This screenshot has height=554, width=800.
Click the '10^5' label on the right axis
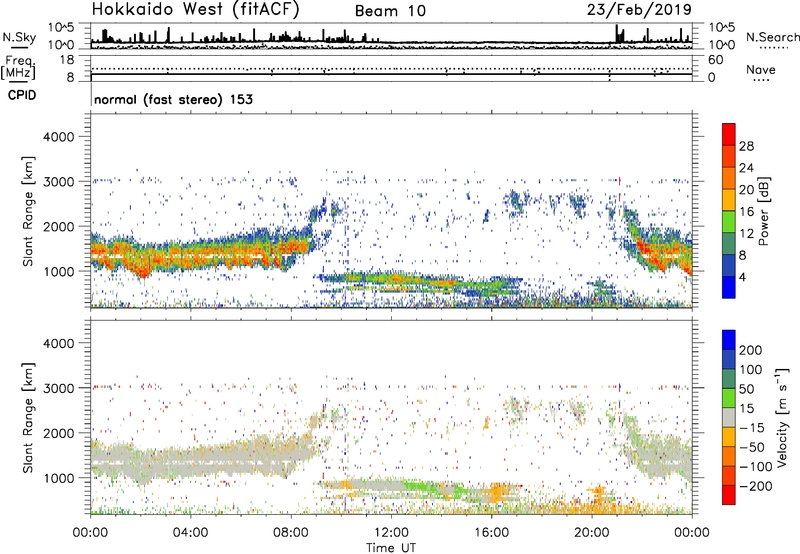721,28
